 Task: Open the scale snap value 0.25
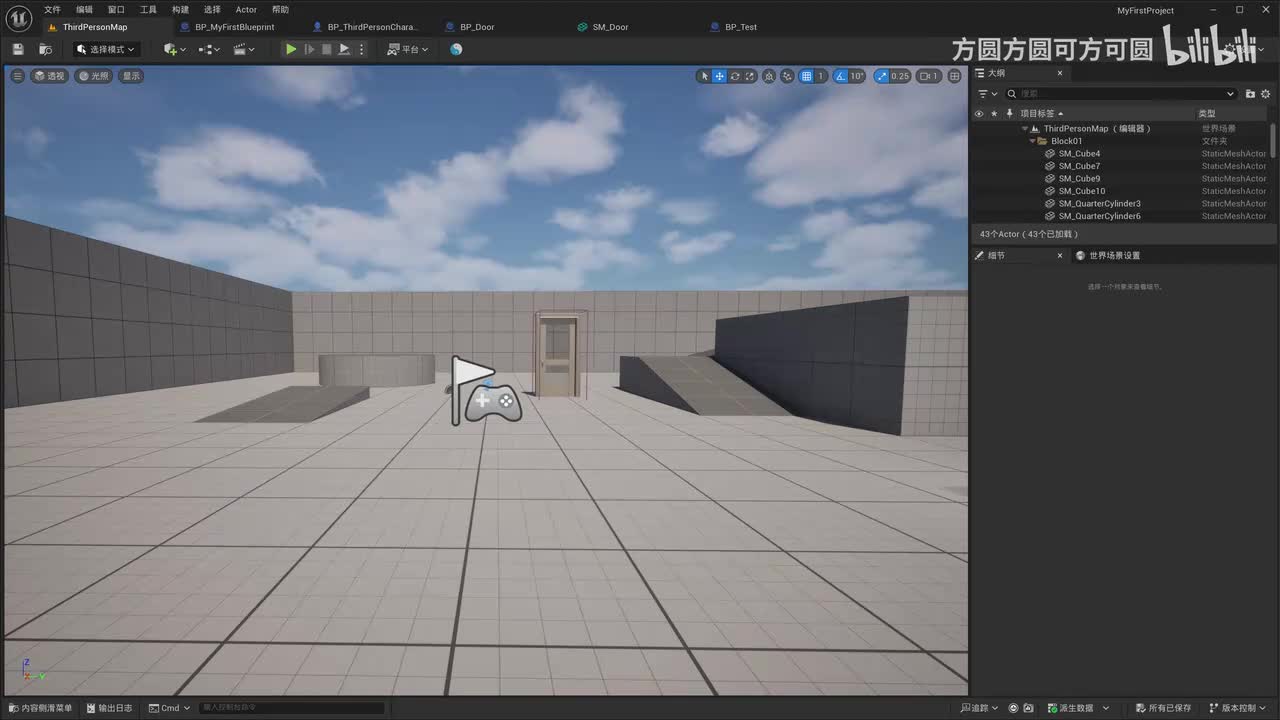point(900,76)
